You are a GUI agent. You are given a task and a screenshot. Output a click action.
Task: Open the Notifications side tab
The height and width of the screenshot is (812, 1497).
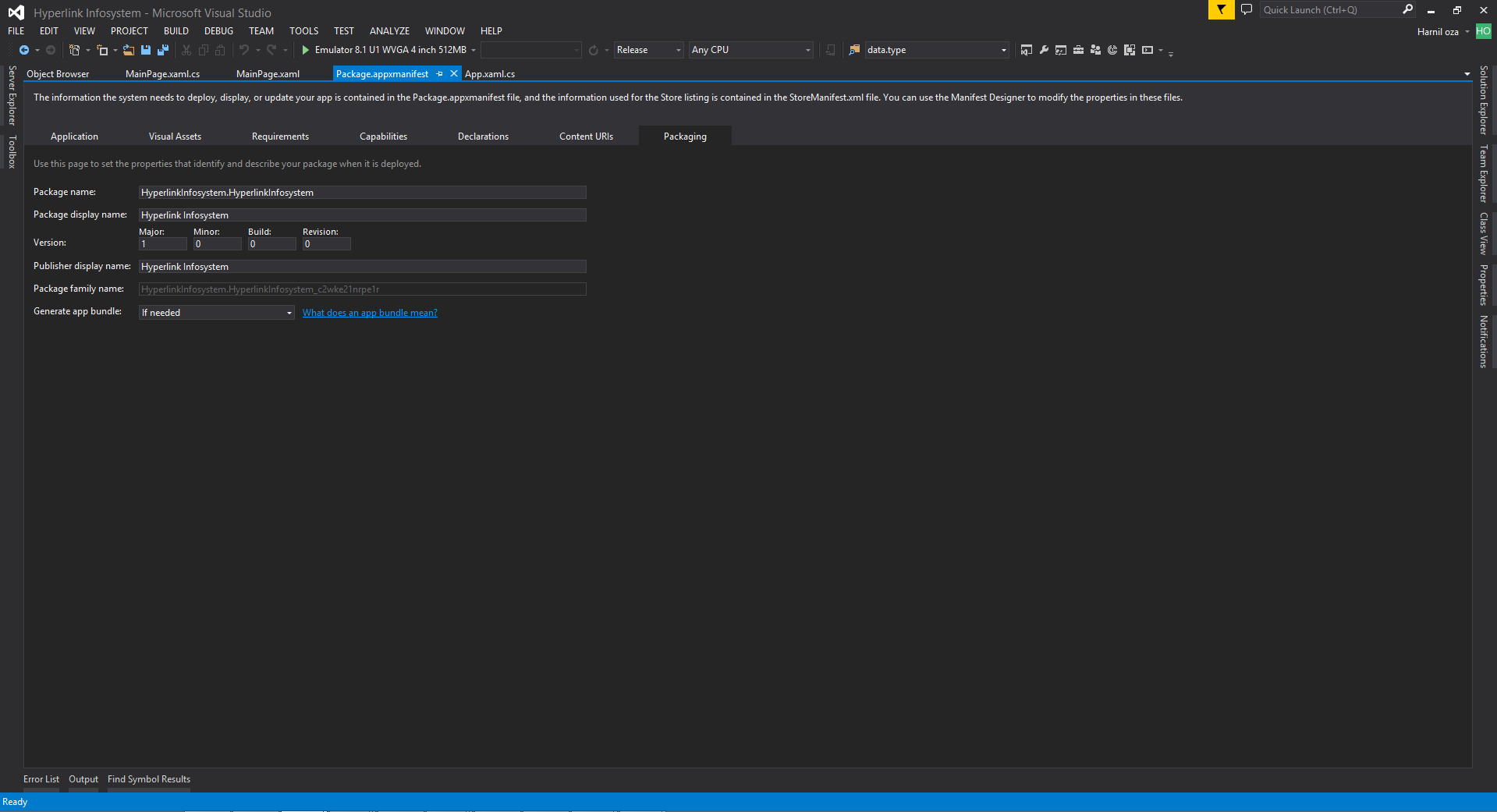(1484, 342)
